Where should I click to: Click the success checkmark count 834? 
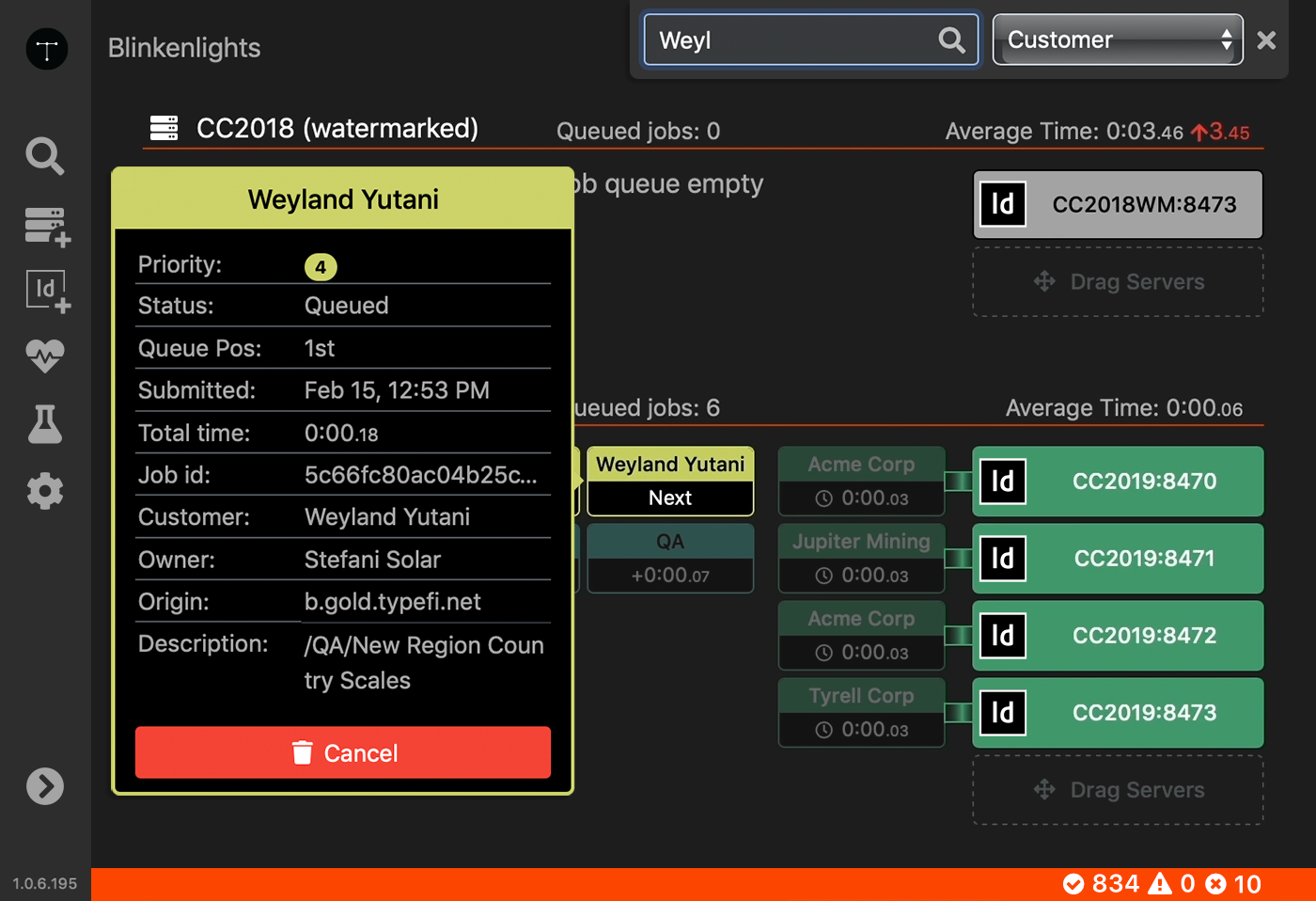[x=1101, y=884]
